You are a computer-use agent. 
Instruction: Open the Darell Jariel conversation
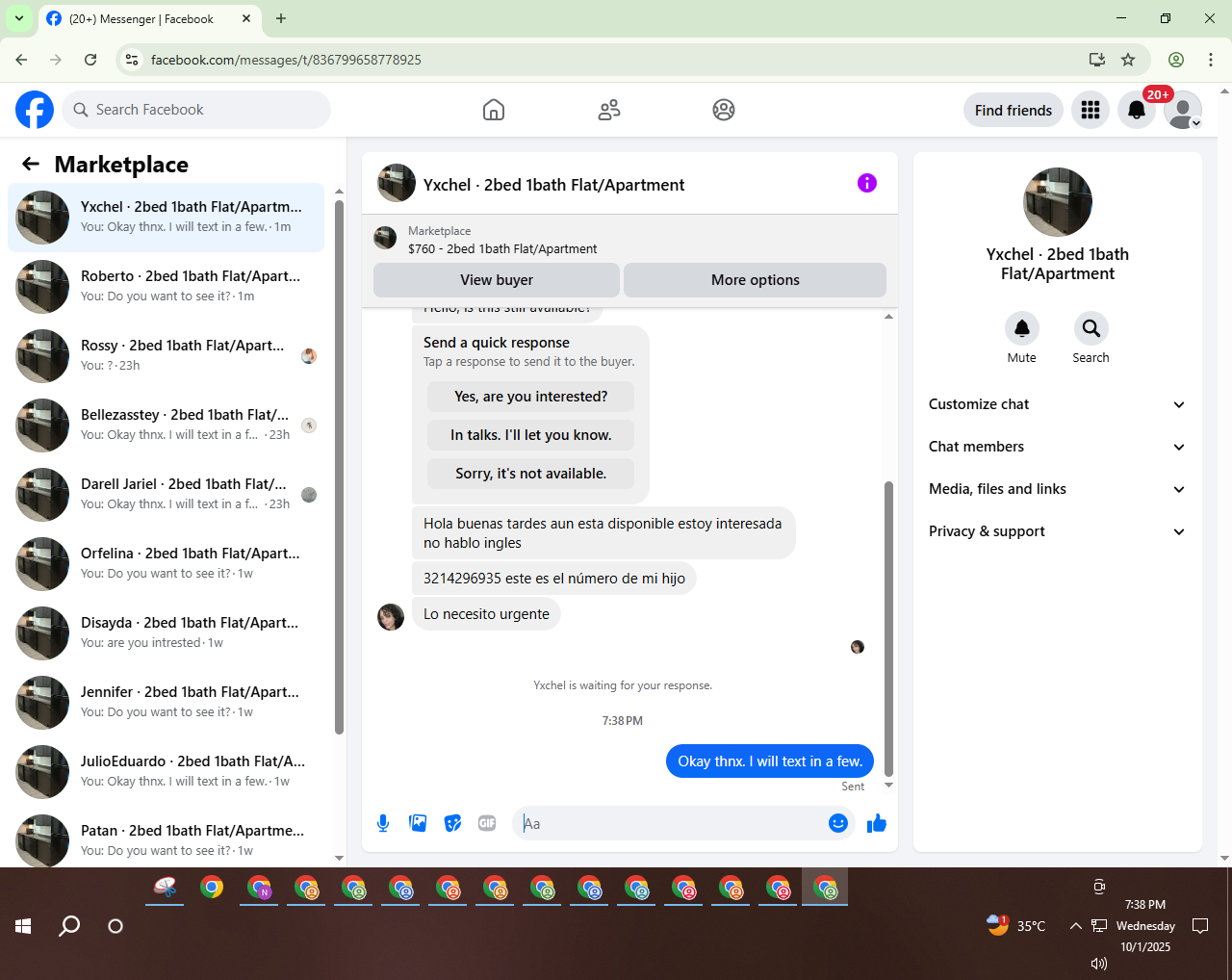coord(166,495)
